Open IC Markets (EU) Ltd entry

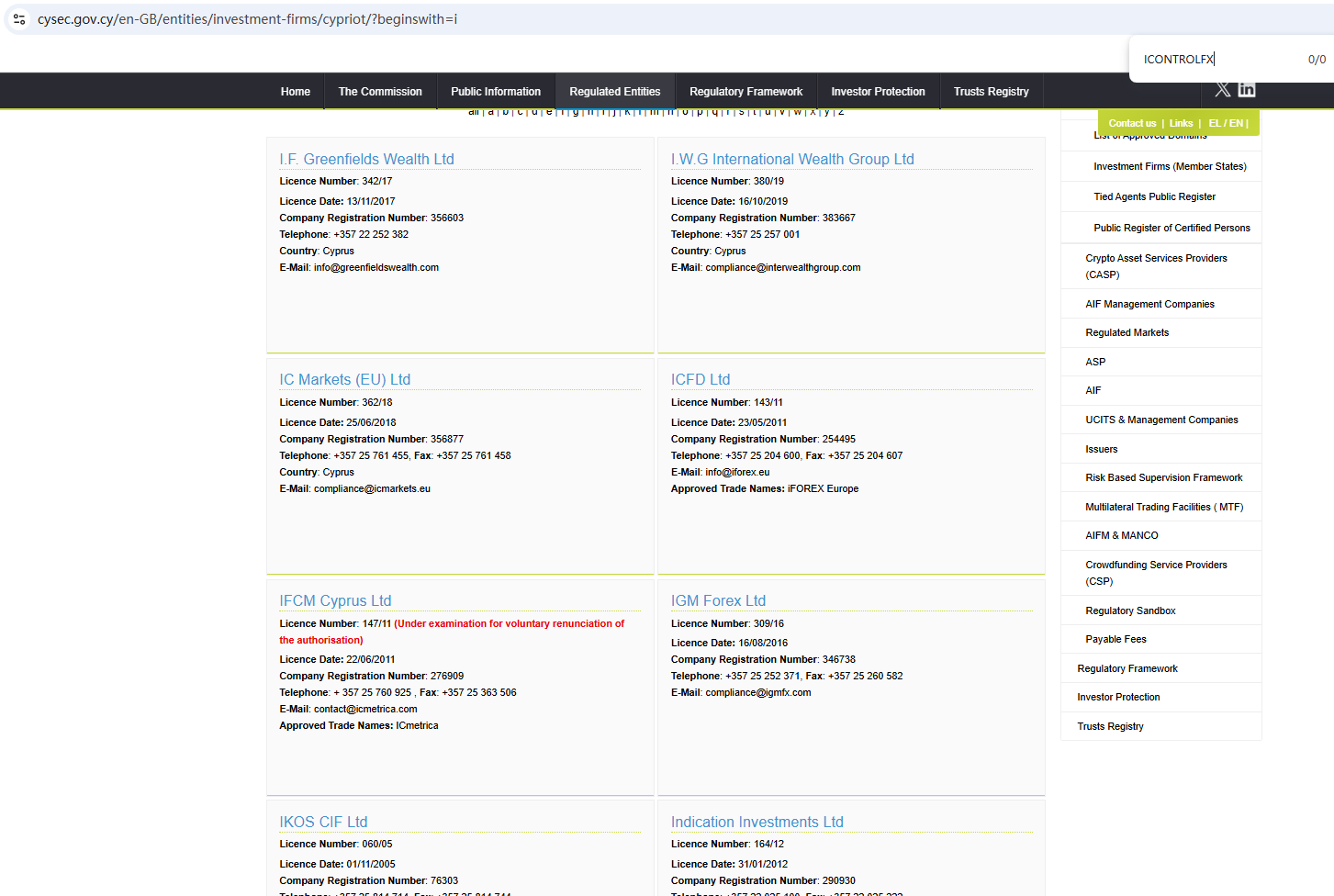coord(344,380)
